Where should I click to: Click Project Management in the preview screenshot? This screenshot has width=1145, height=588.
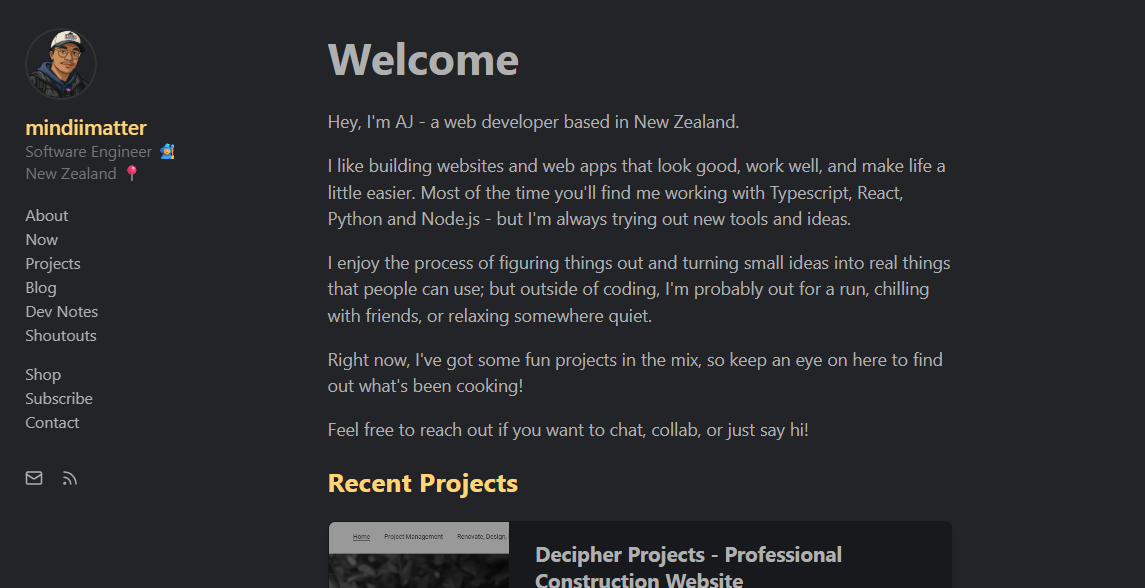(x=412, y=536)
